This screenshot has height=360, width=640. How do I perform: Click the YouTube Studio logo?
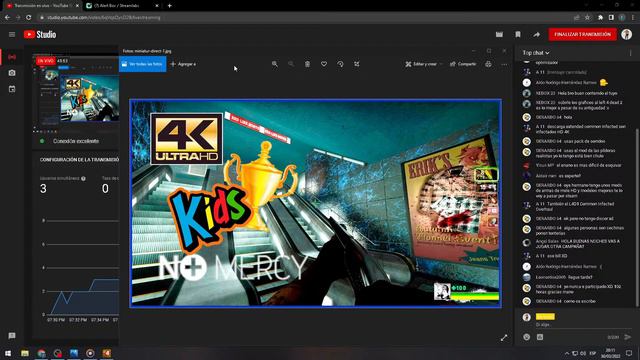click(x=40, y=35)
